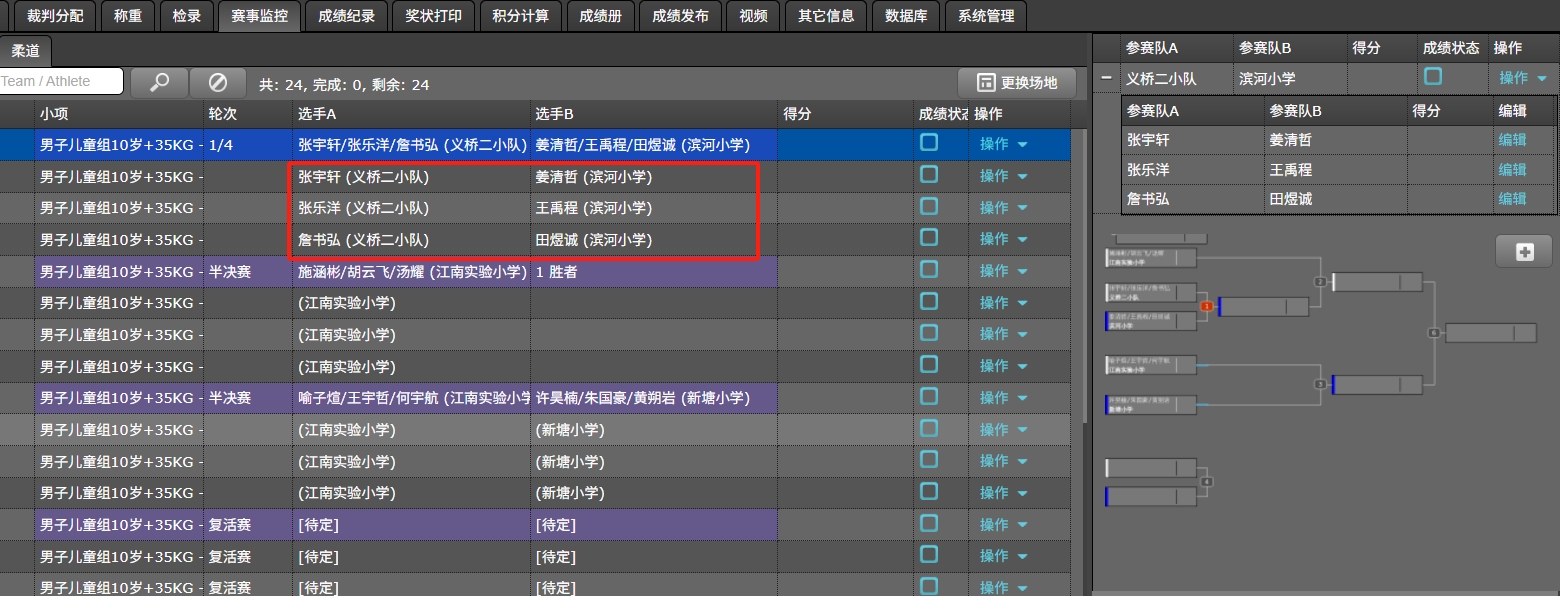Image resolution: width=1560 pixels, height=596 pixels.
Task: Click the main table 得分 column header
Action: [846, 114]
